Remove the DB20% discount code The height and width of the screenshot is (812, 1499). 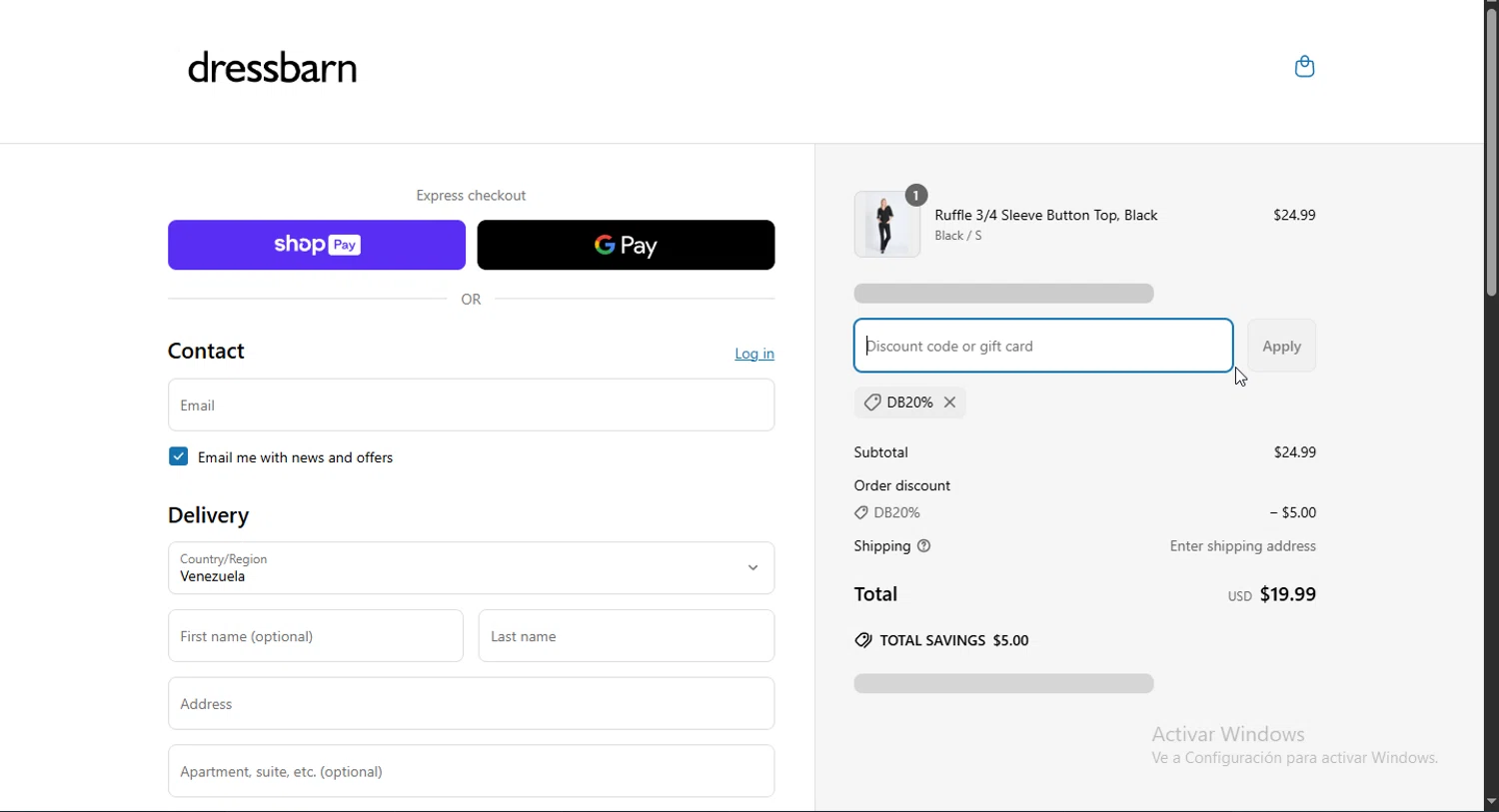(950, 403)
